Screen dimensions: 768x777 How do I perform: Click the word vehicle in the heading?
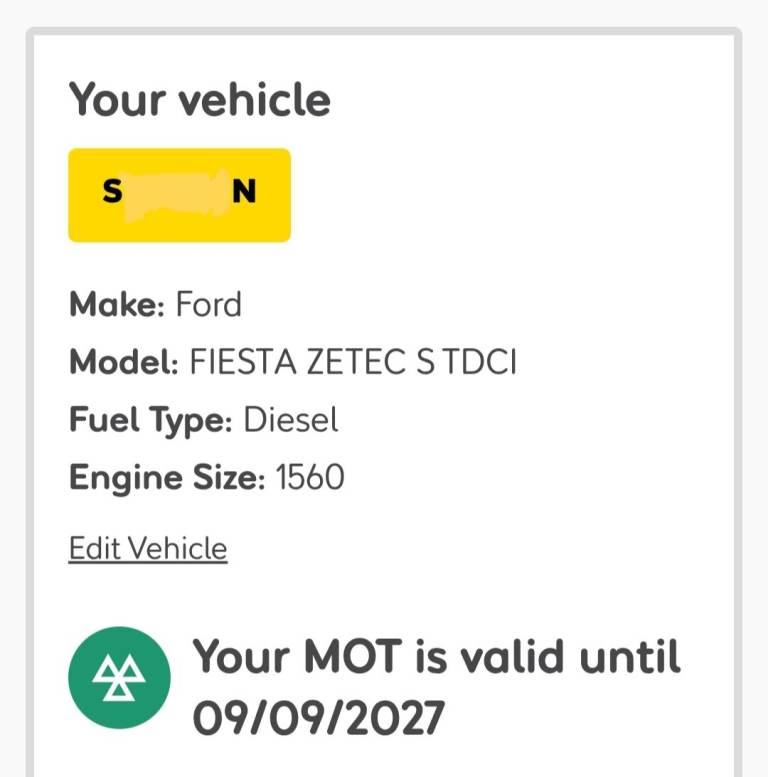pyautogui.click(x=254, y=100)
